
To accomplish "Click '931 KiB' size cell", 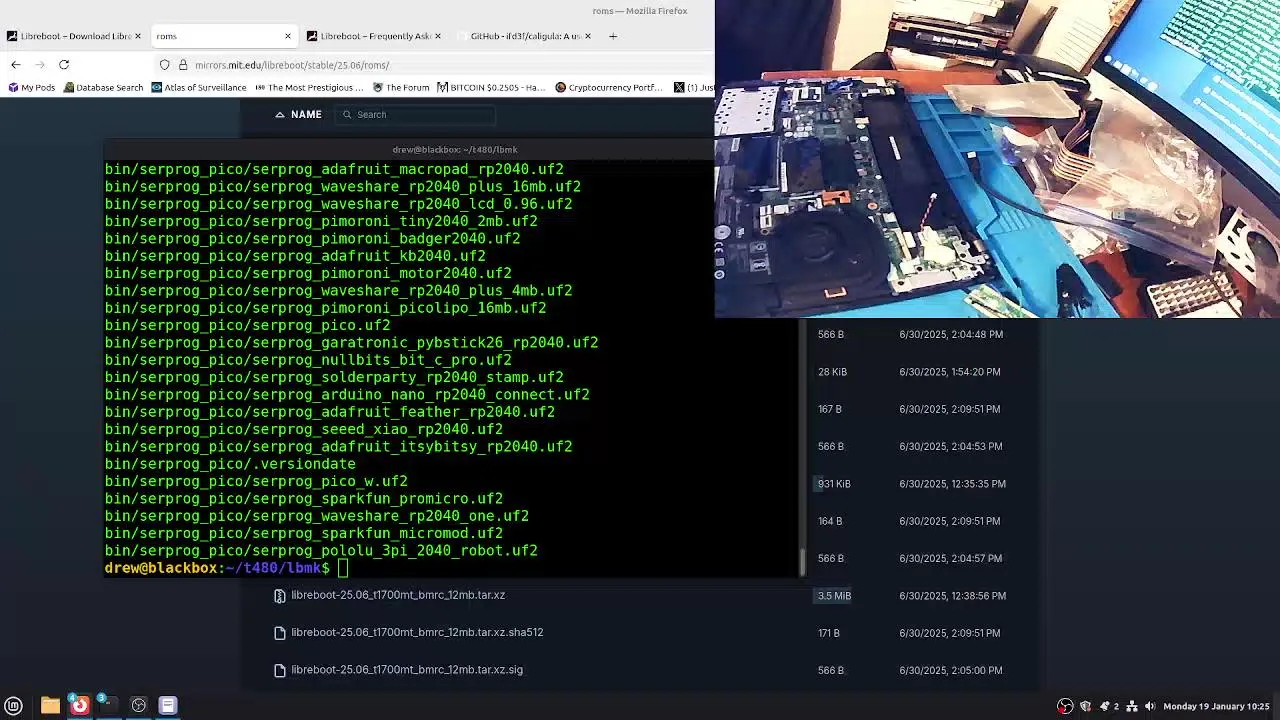I will point(834,484).
